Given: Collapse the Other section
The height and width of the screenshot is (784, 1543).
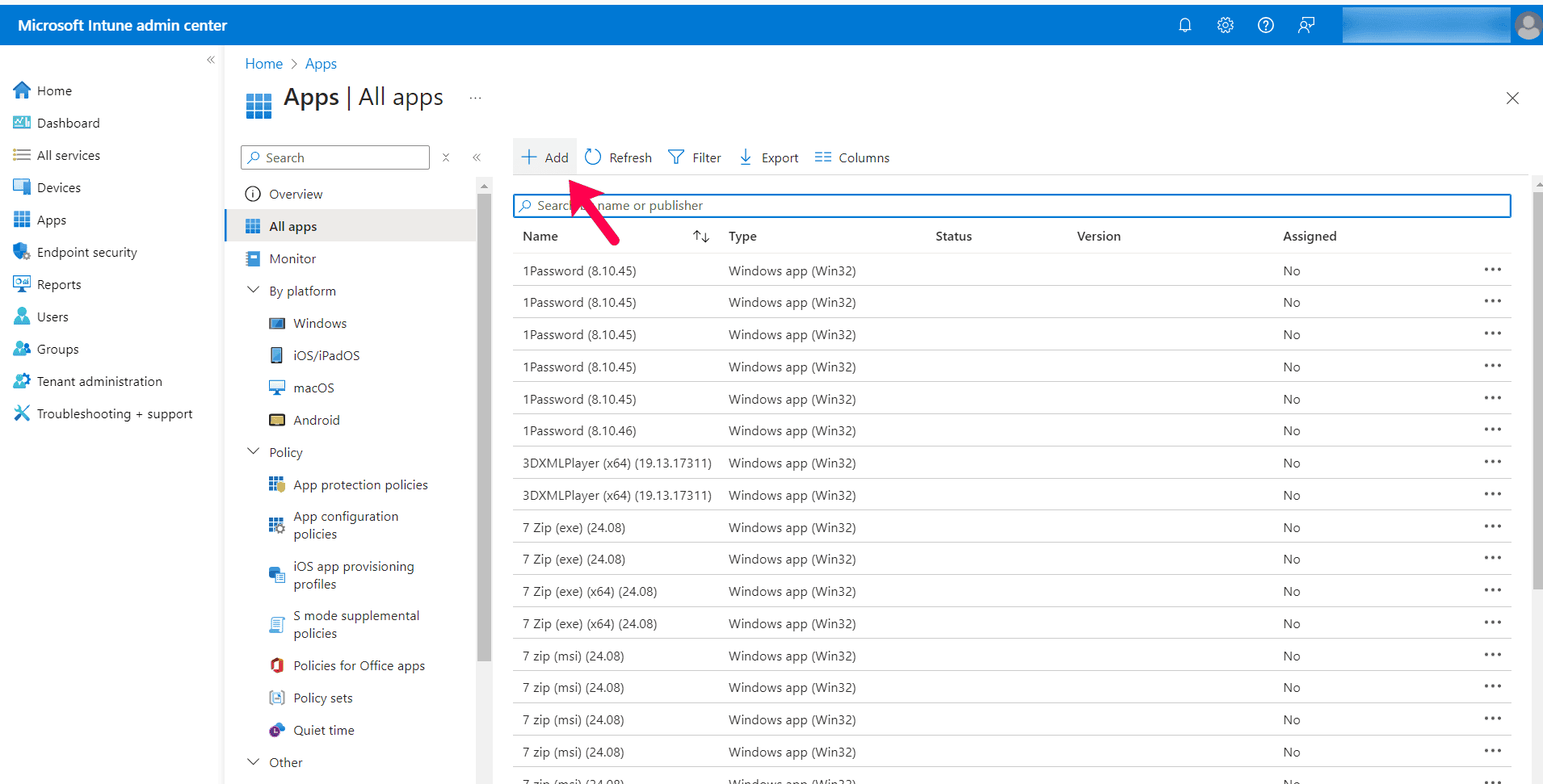Looking at the screenshot, I should [253, 762].
